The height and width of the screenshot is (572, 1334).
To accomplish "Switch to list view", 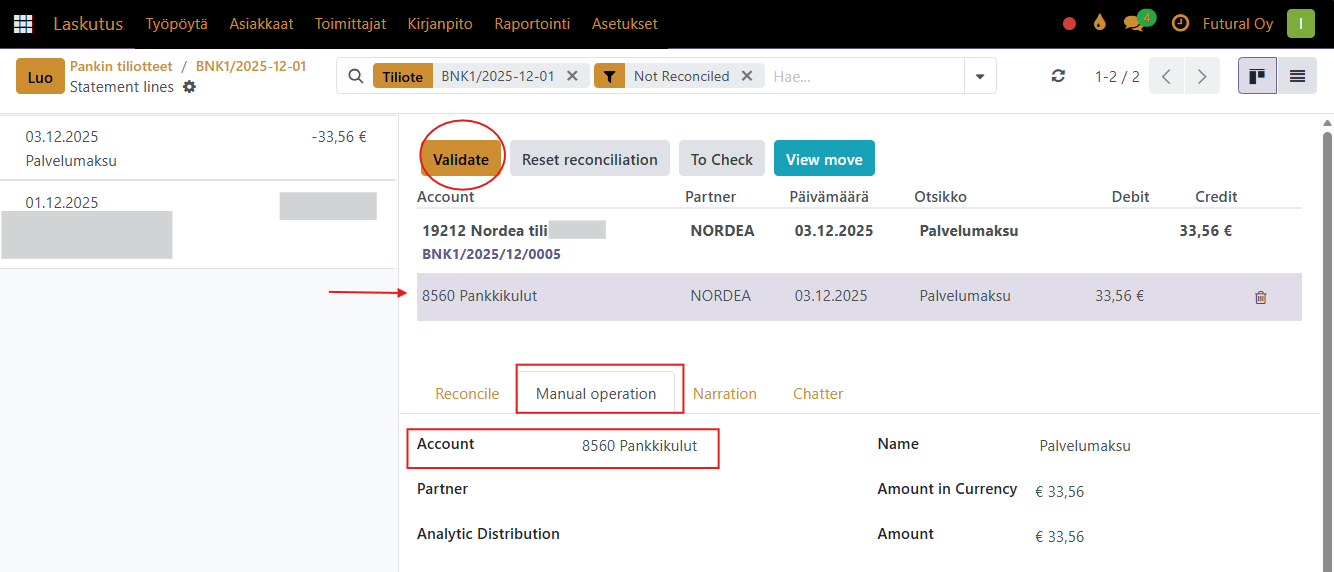I will point(1297,76).
